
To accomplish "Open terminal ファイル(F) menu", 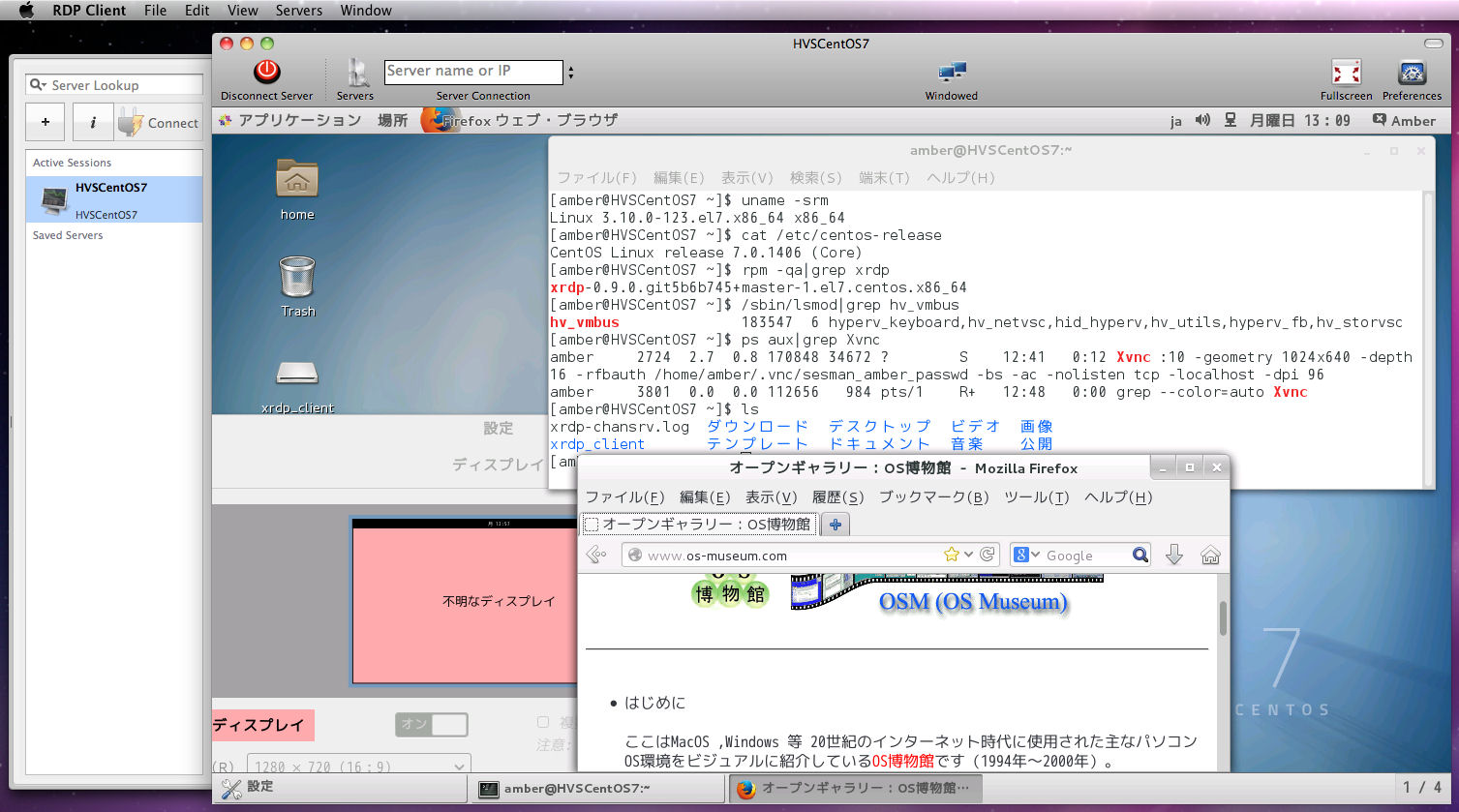I will (x=597, y=177).
